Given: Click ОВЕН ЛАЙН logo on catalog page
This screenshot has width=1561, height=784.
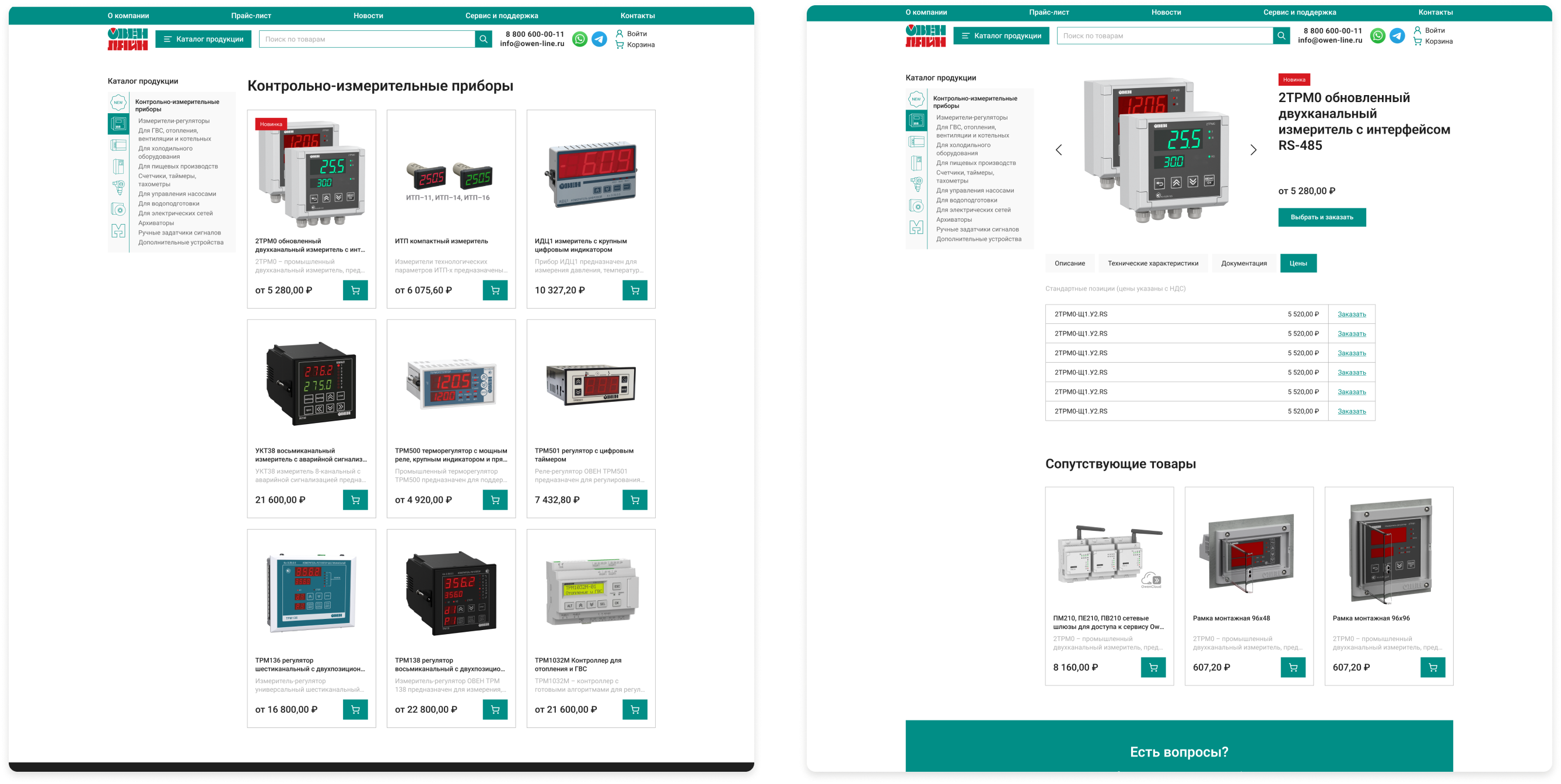Looking at the screenshot, I should [128, 40].
